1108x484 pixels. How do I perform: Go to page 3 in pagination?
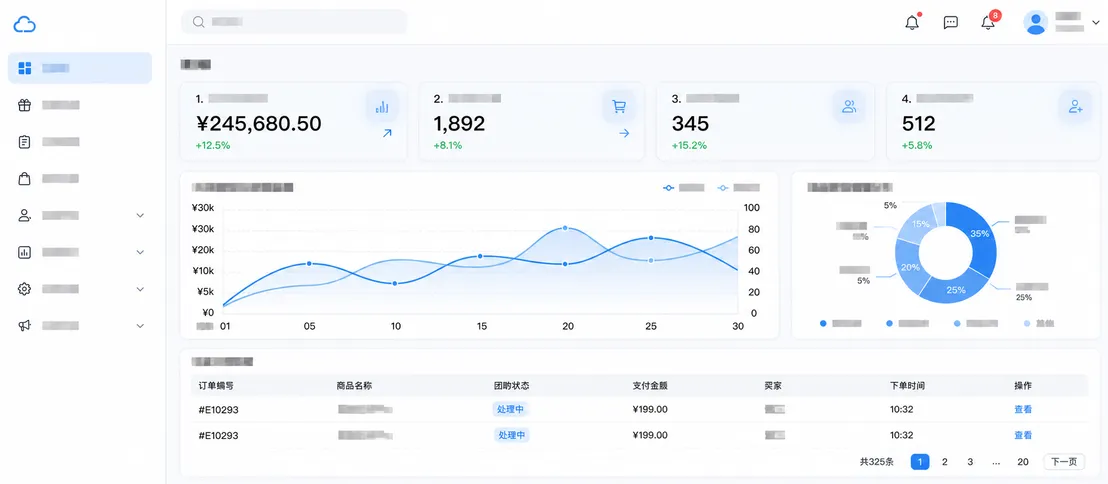click(x=970, y=462)
